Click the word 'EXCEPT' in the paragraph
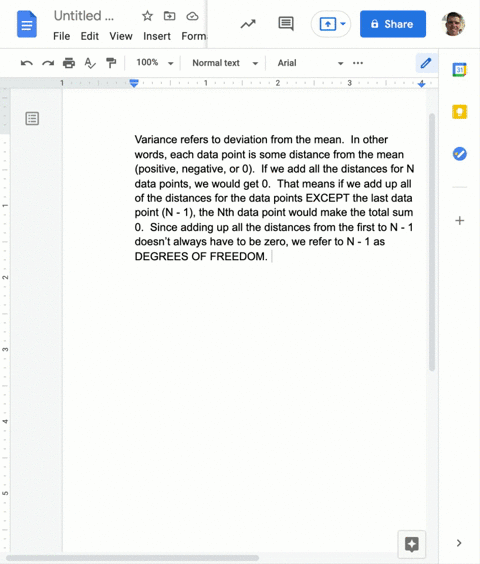The width and height of the screenshot is (480, 564). (327, 198)
